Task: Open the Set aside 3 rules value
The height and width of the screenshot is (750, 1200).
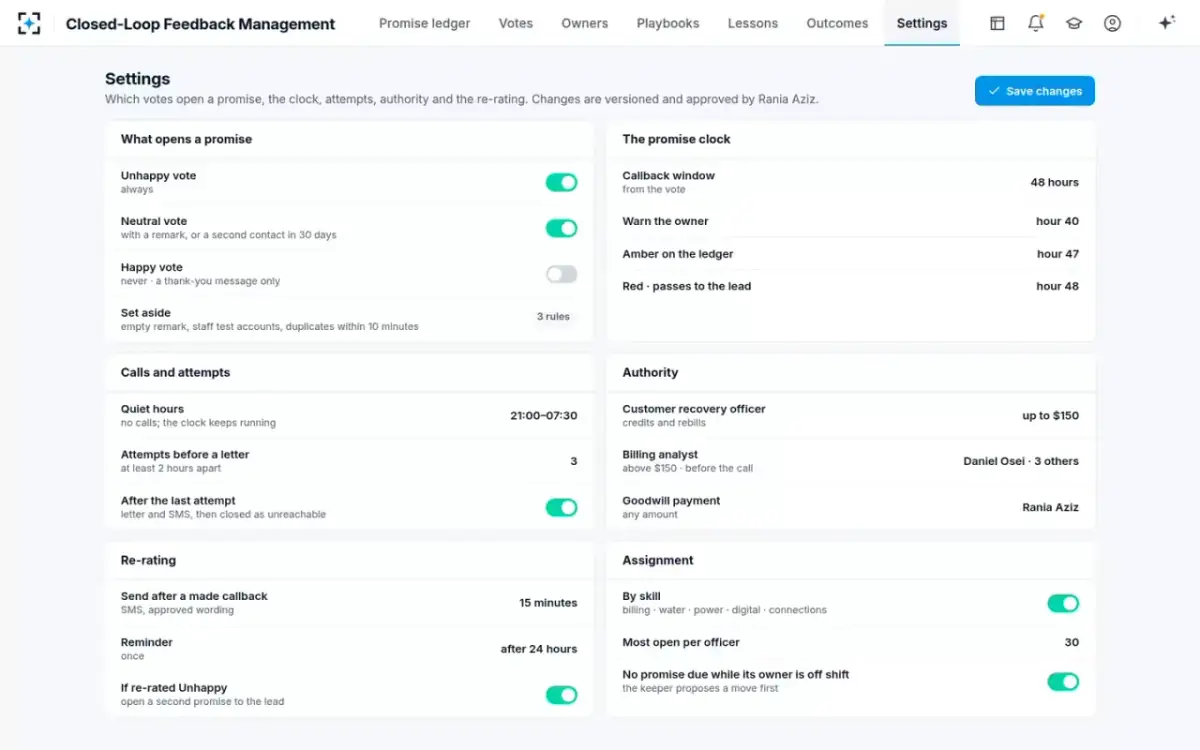Action: [553, 317]
